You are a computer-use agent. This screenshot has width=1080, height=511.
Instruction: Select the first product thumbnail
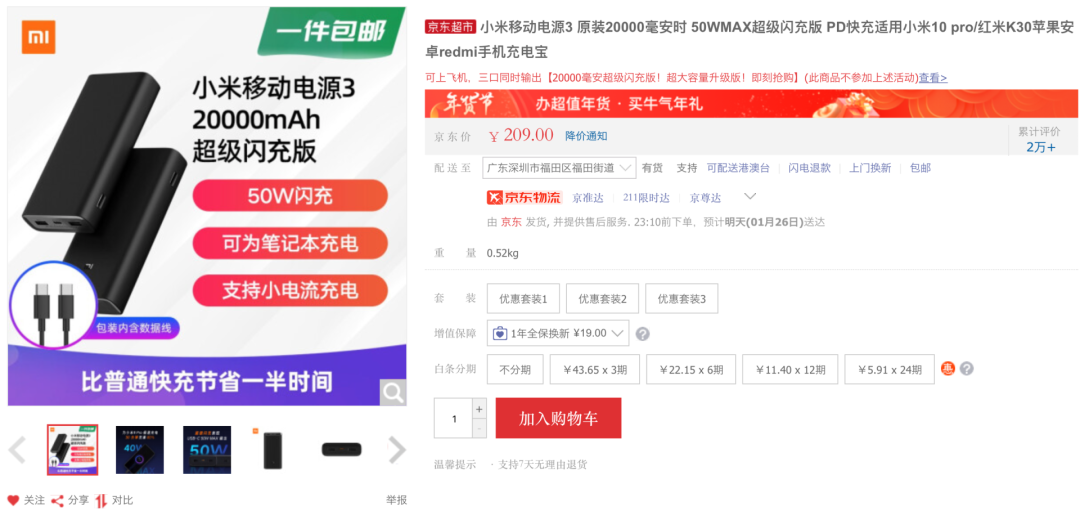(72, 450)
